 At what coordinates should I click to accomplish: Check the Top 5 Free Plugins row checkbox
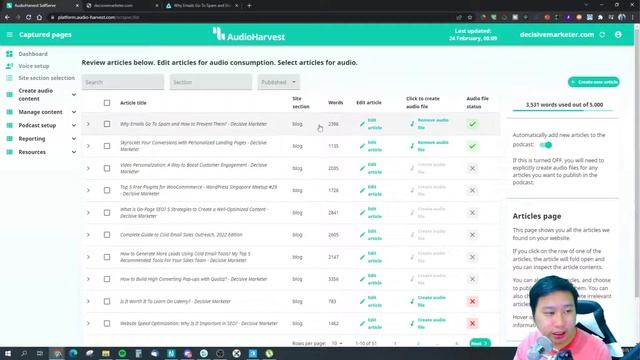[107, 191]
